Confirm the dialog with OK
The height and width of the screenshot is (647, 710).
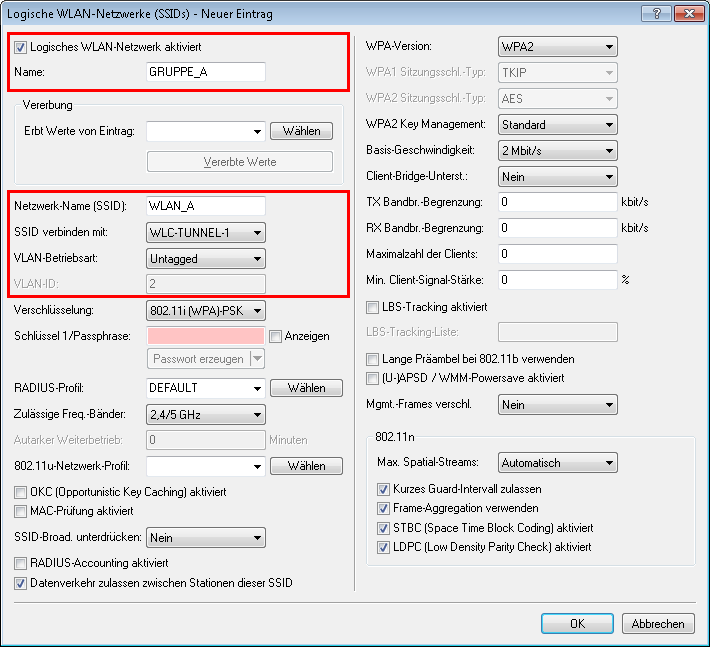pyautogui.click(x=577, y=623)
